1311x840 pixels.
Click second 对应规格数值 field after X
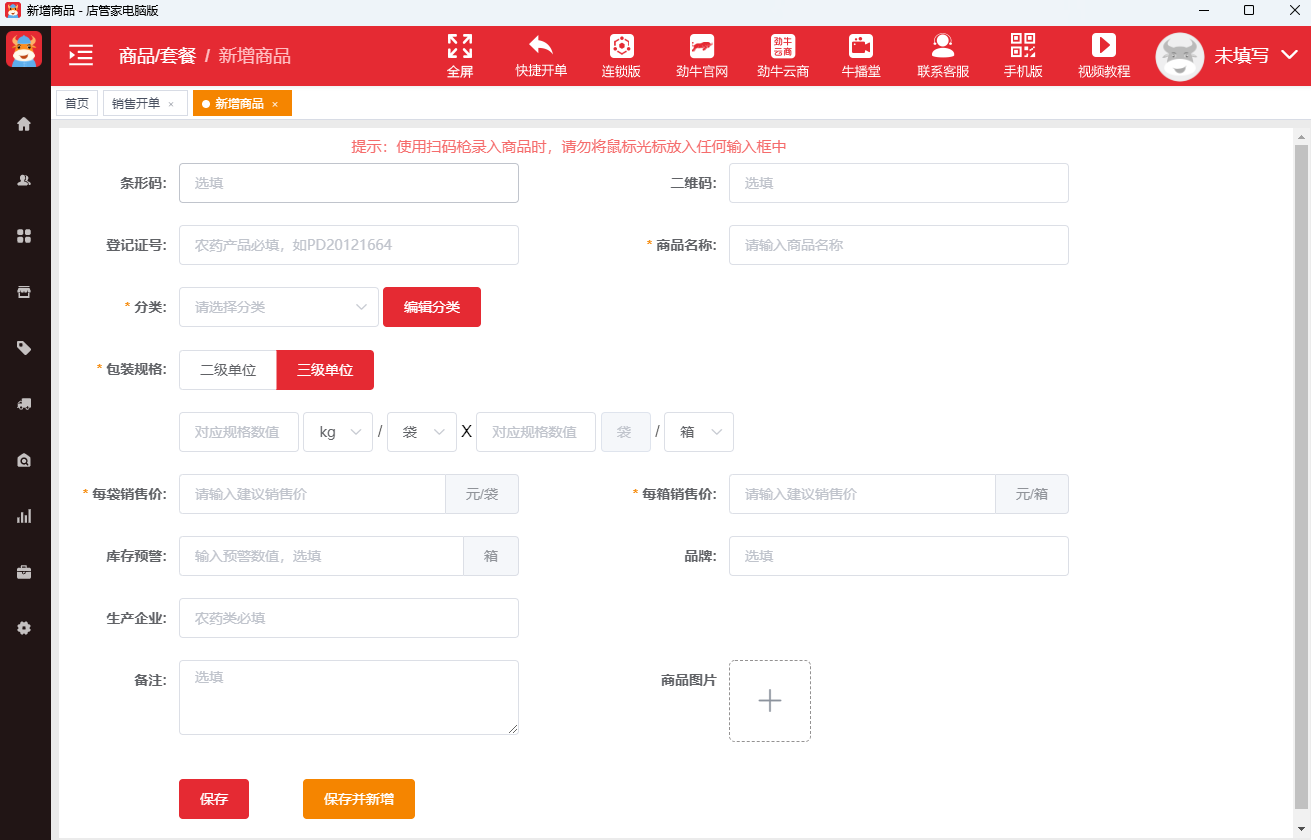click(x=536, y=432)
